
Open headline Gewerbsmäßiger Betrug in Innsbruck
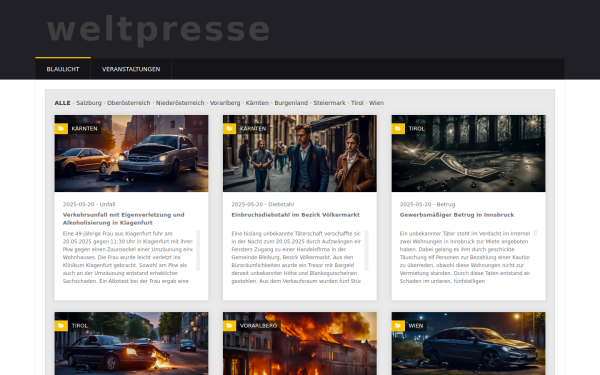[x=457, y=215]
